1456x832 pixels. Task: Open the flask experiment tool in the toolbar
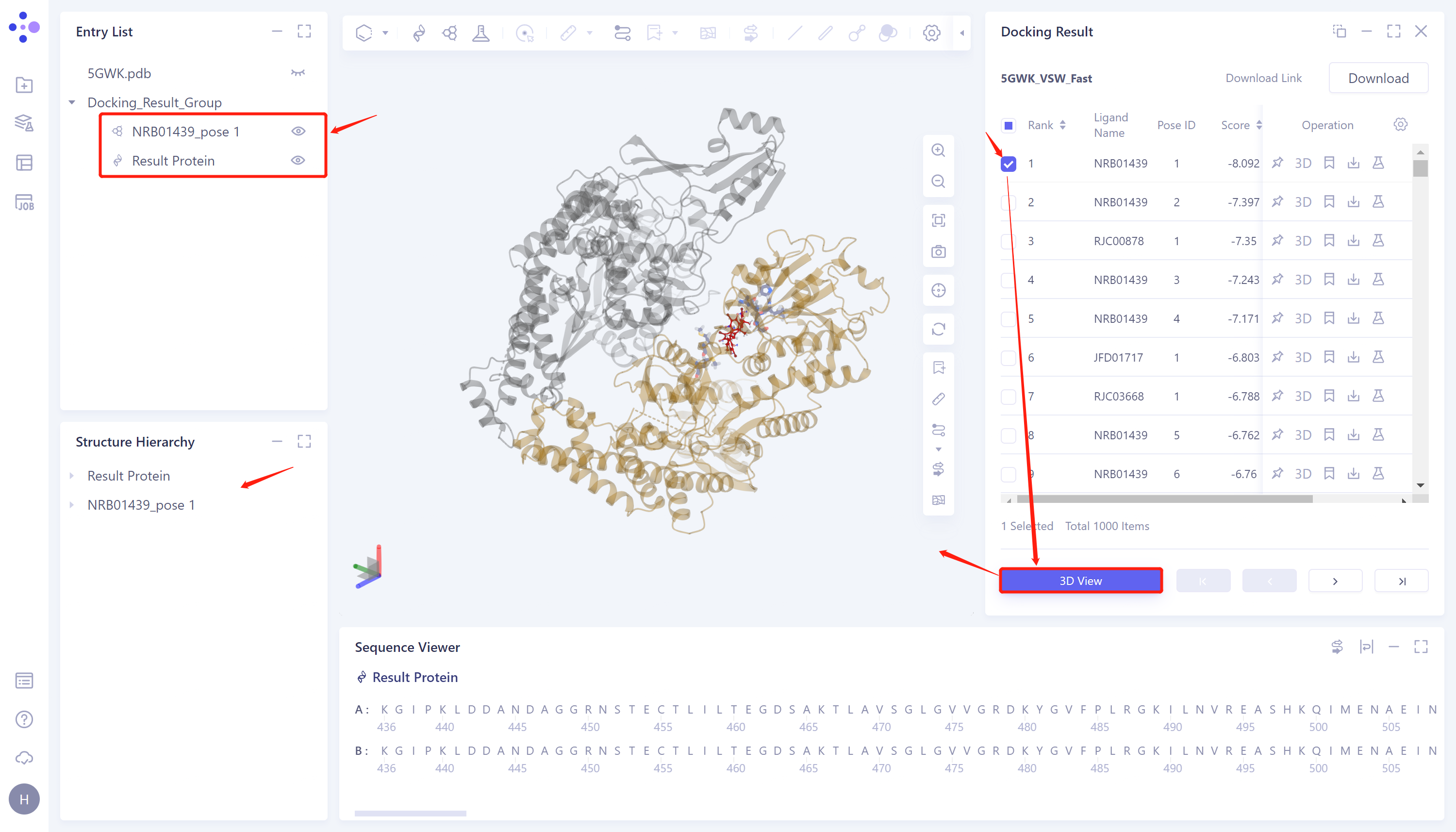[481, 33]
